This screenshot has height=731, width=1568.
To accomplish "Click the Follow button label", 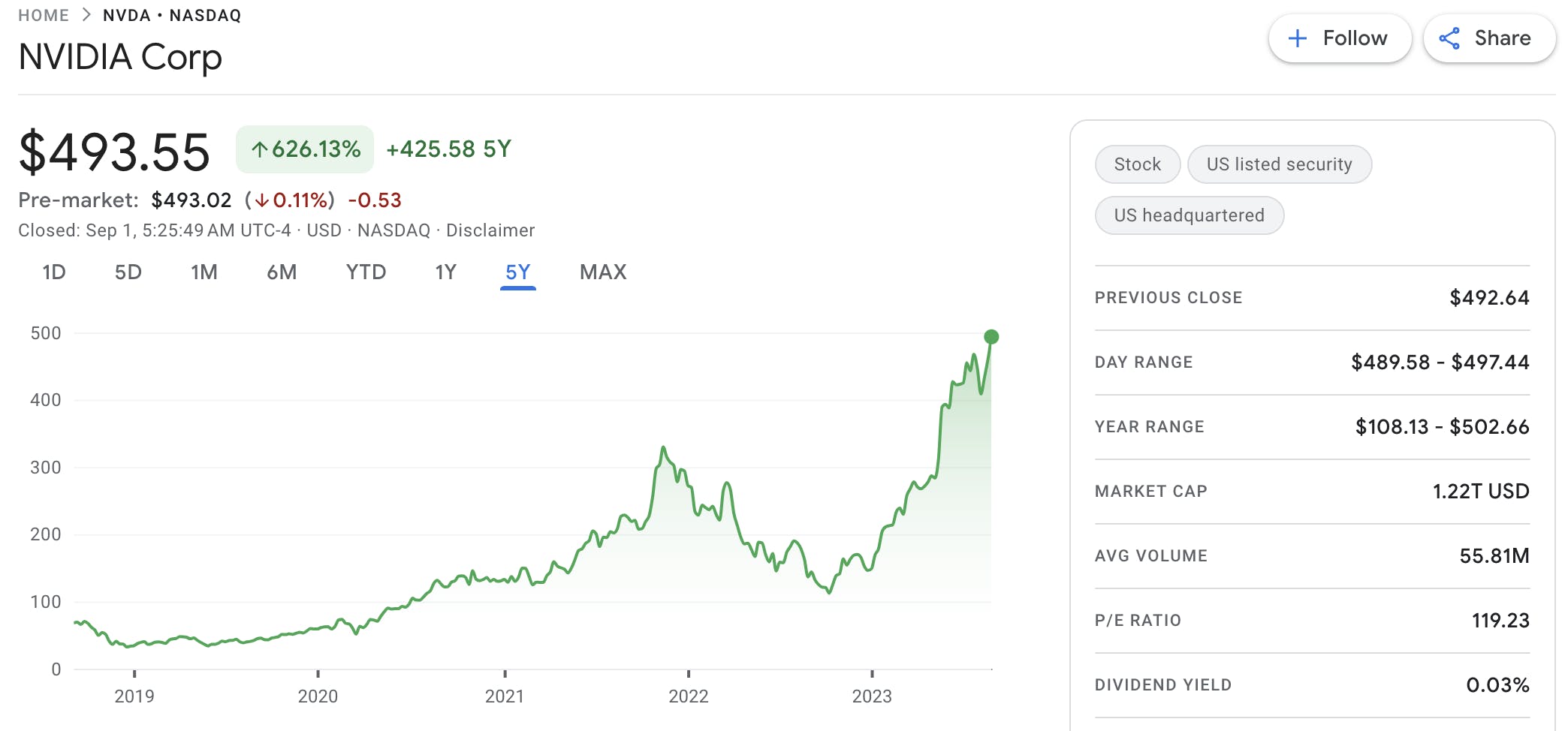I will [1355, 38].
